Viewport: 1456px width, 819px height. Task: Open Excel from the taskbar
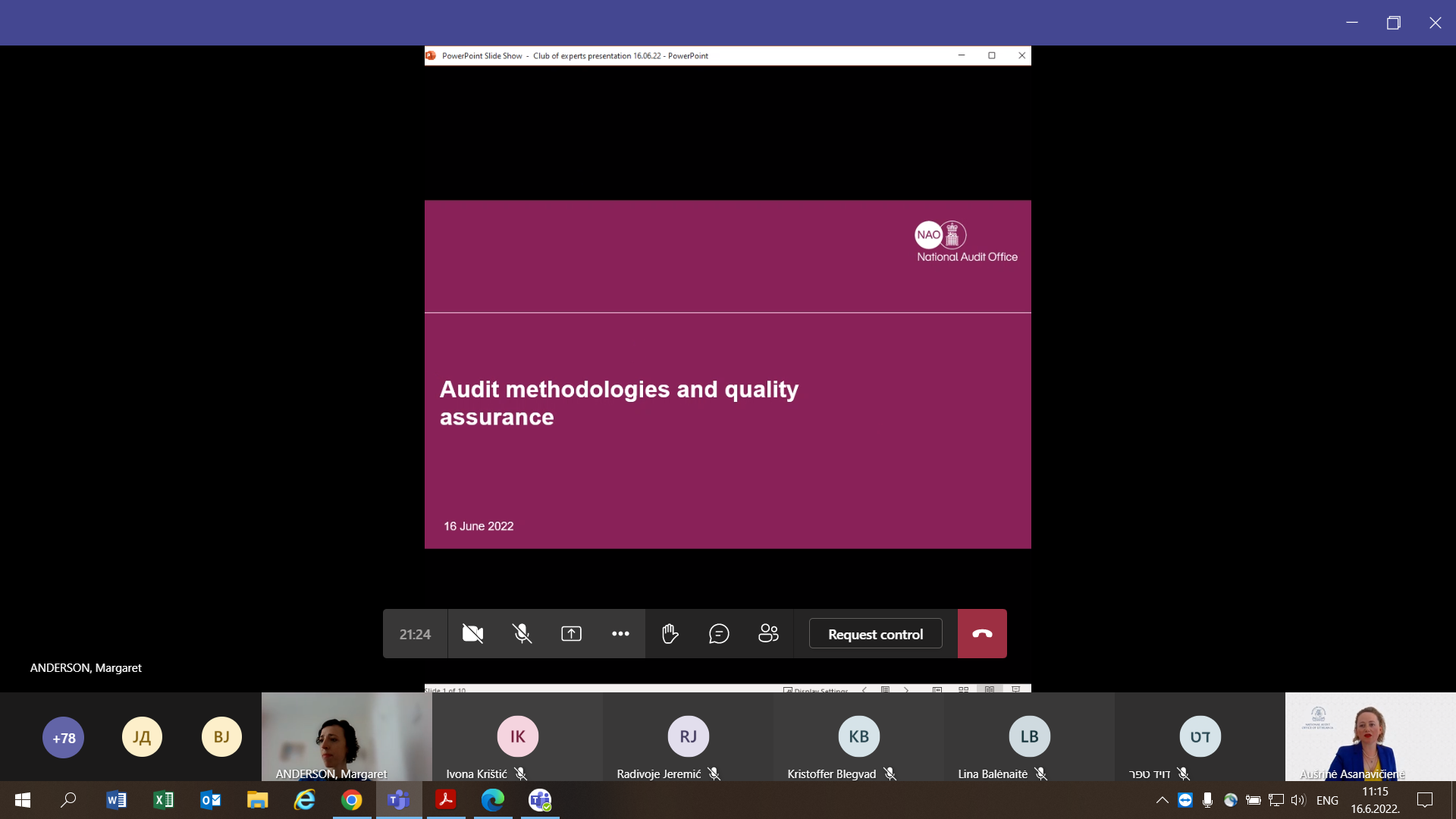click(163, 800)
